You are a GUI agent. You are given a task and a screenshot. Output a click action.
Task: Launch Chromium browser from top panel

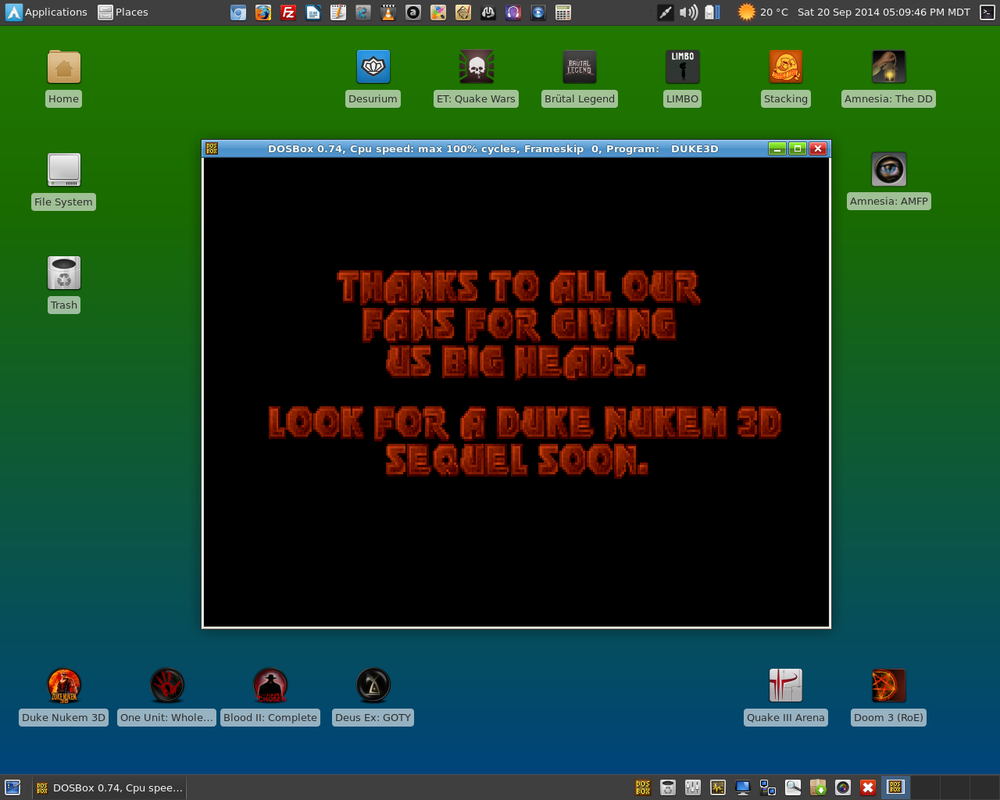coord(238,12)
